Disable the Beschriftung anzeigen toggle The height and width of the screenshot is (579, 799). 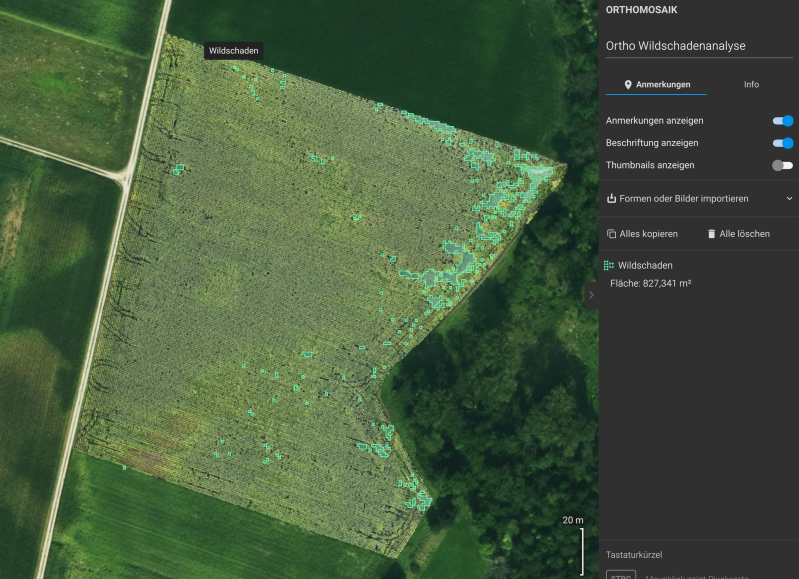pos(783,143)
